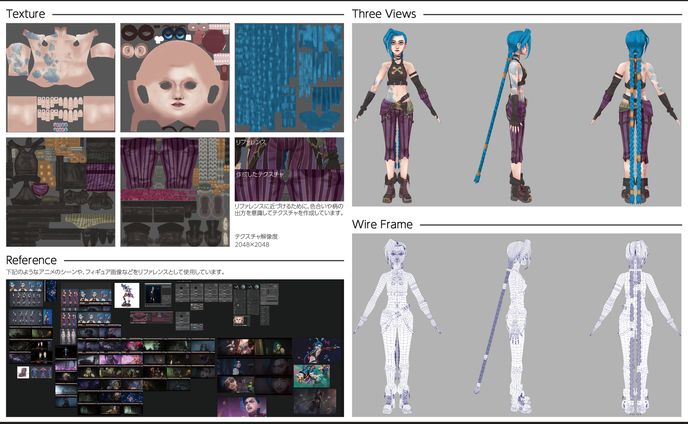
Task: Open the white-background figure image in reference board
Action: [127, 295]
